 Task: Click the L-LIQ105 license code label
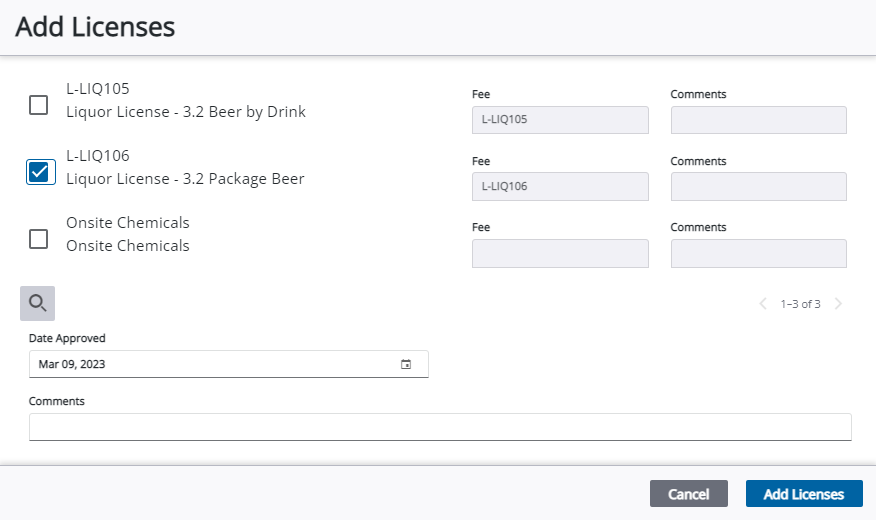(x=98, y=89)
